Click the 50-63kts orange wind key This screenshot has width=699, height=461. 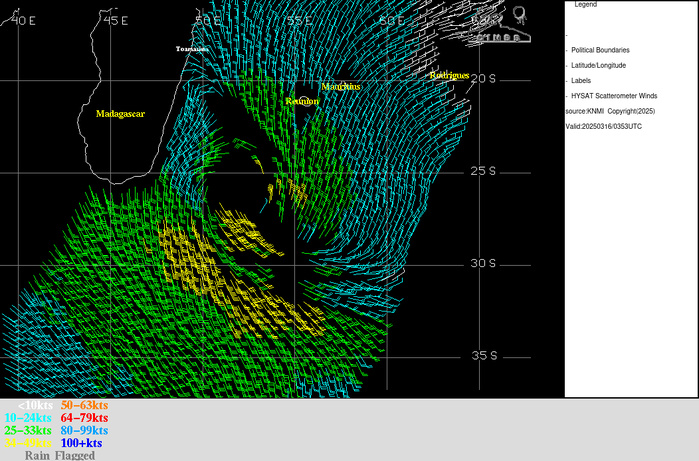click(84, 405)
